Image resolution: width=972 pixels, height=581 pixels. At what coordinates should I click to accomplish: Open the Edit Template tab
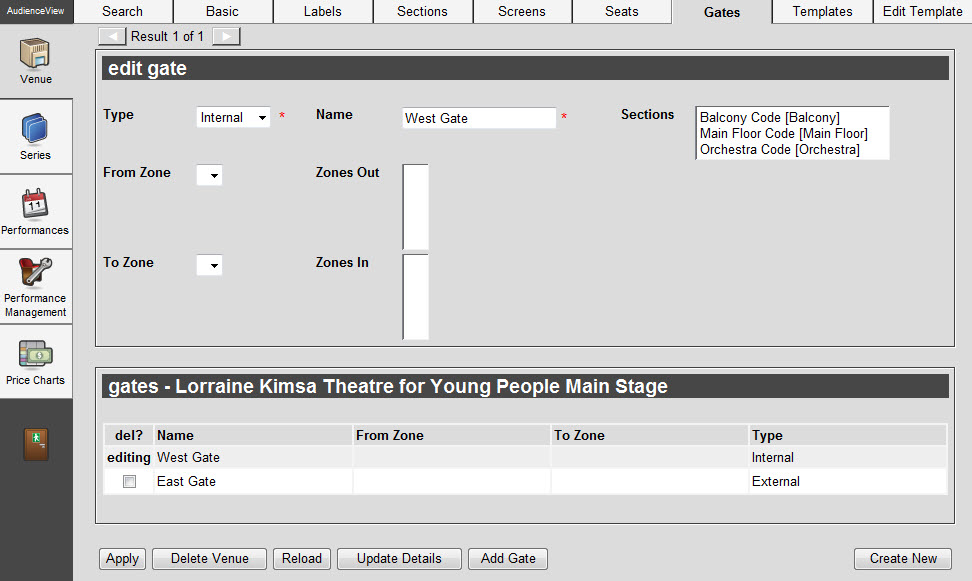click(922, 12)
